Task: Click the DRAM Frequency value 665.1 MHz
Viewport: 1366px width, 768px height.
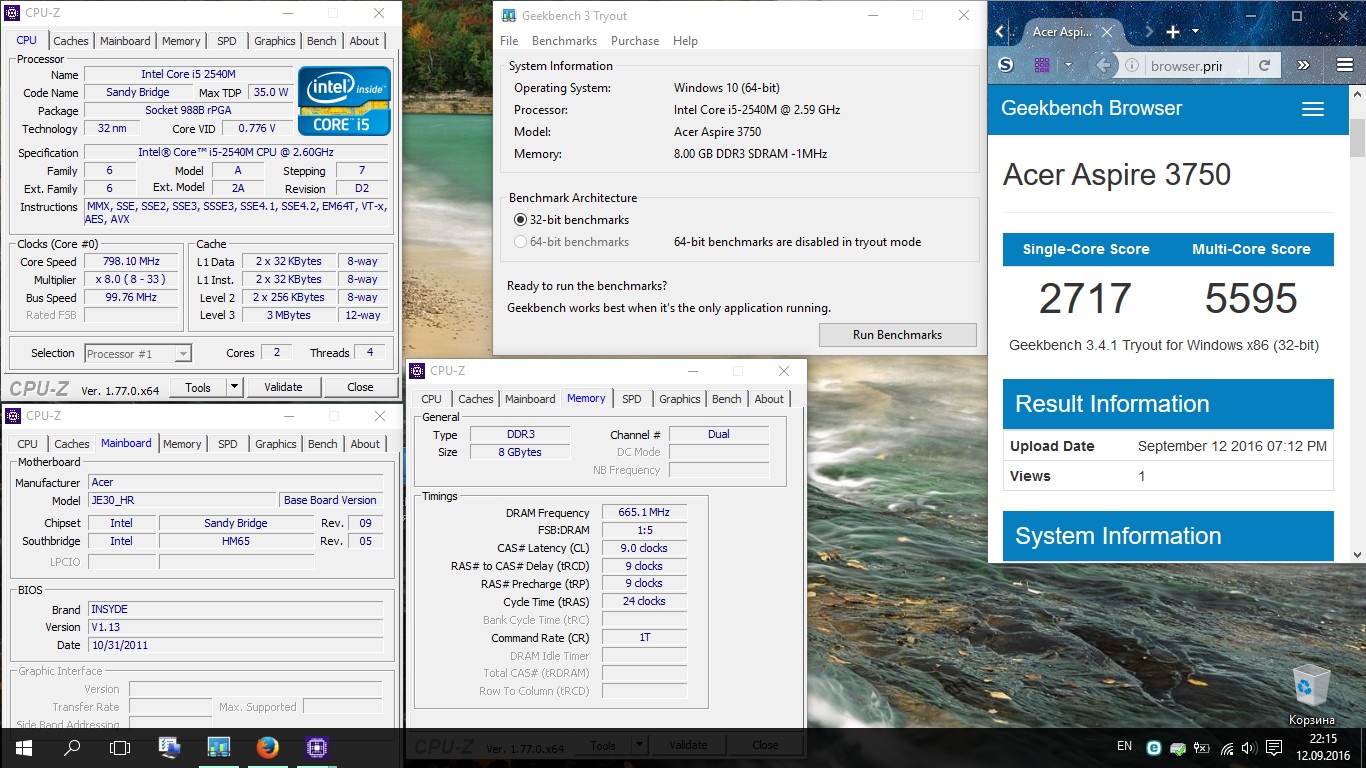Action: [644, 512]
